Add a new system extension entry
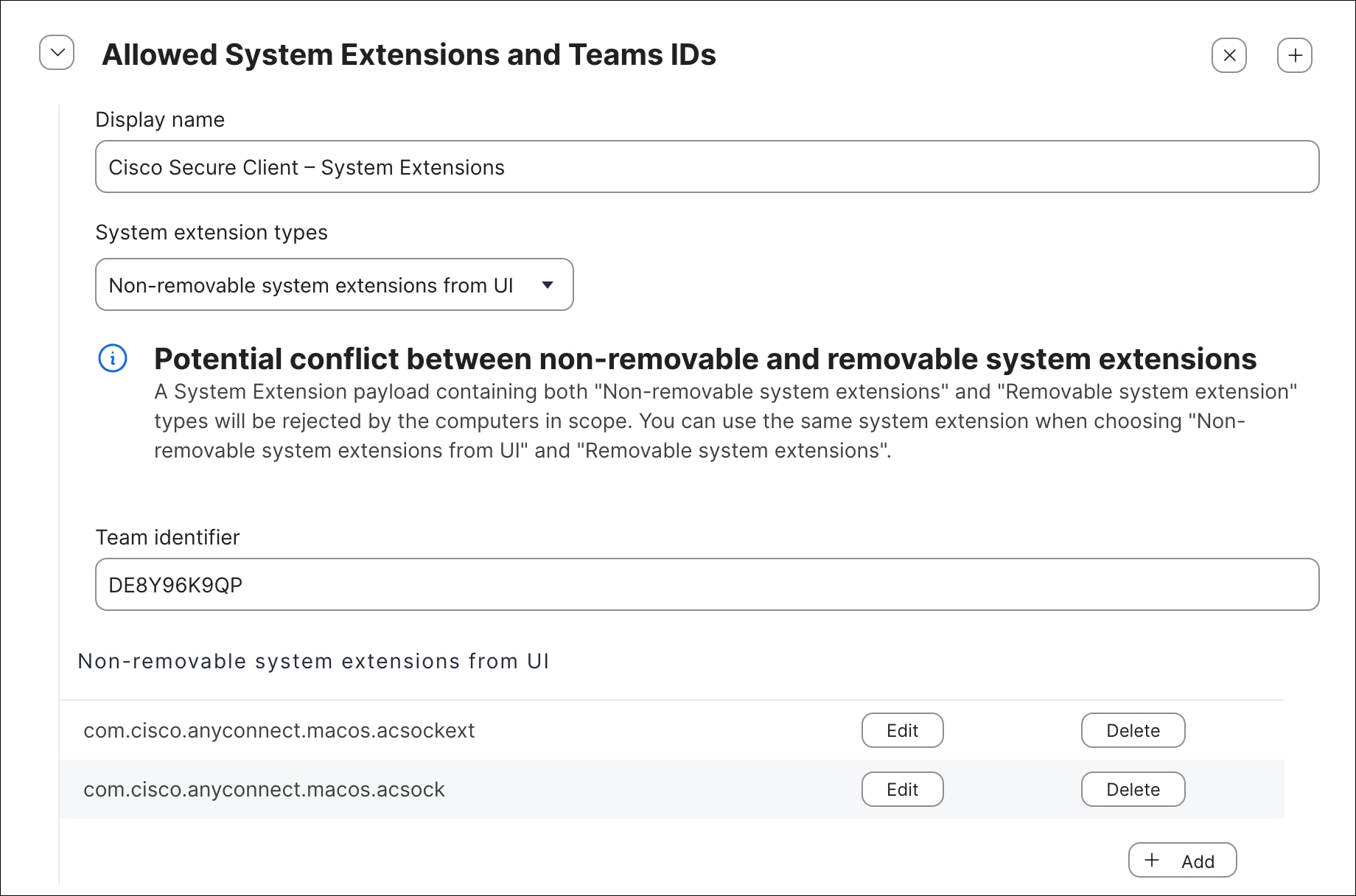1356x896 pixels. (x=1182, y=860)
